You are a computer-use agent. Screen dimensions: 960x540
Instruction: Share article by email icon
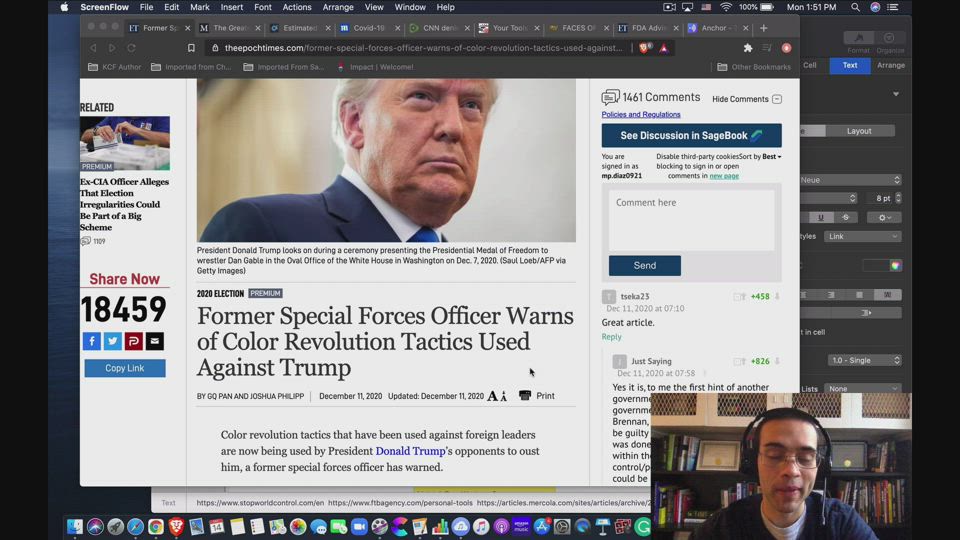154,341
